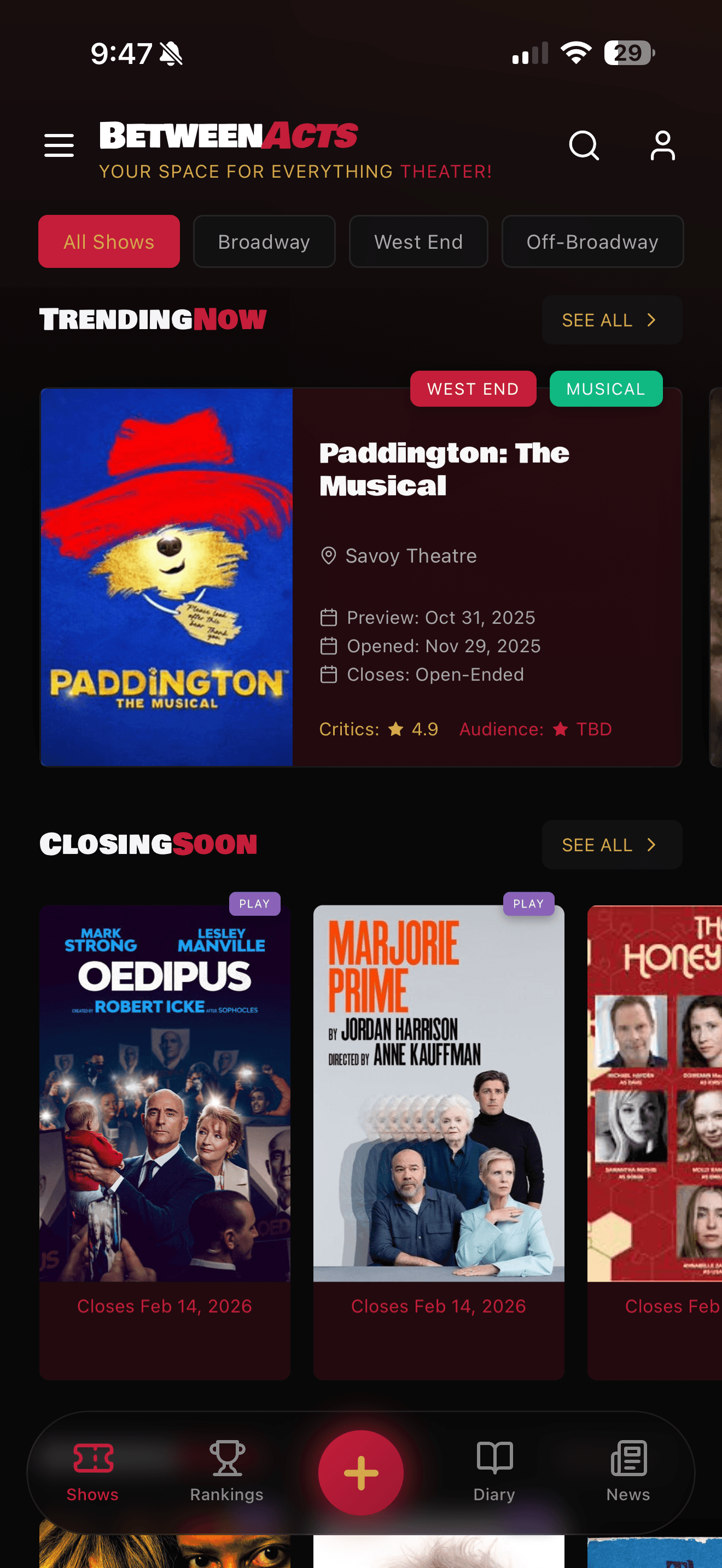Toggle the Broadway filter chip
This screenshot has width=722, height=1568.
coord(264,242)
